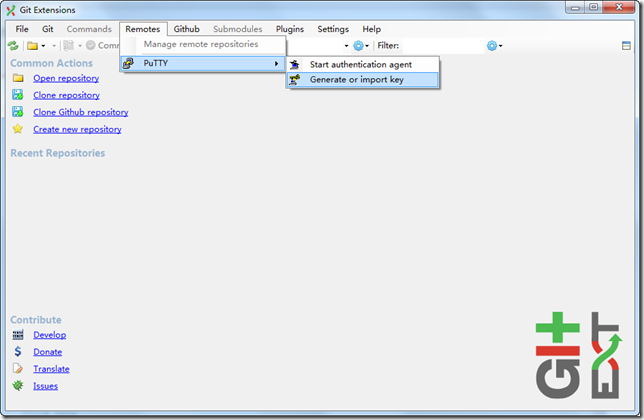The image size is (644, 420).
Task: Open the Open repository link
Action: click(66, 78)
